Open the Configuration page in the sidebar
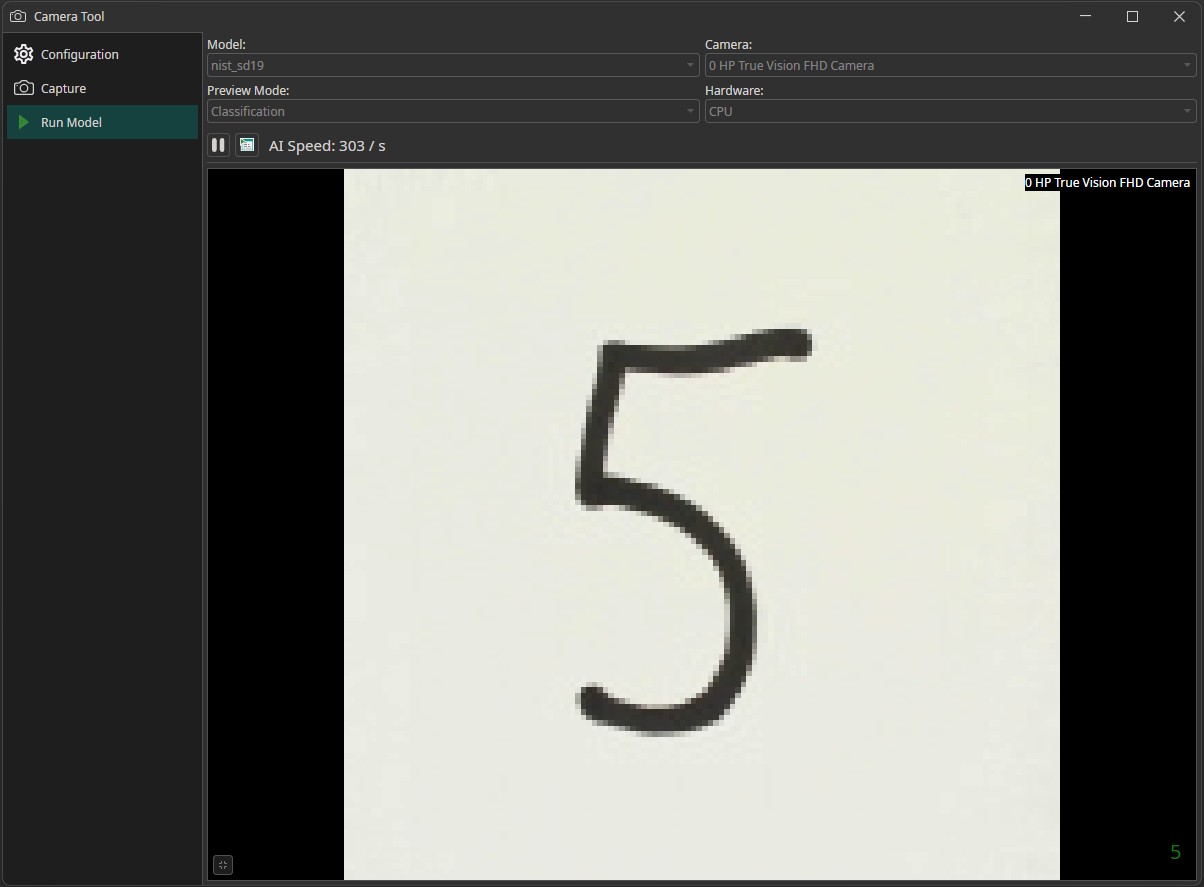The width and height of the screenshot is (1204, 887). pyautogui.click(x=102, y=54)
